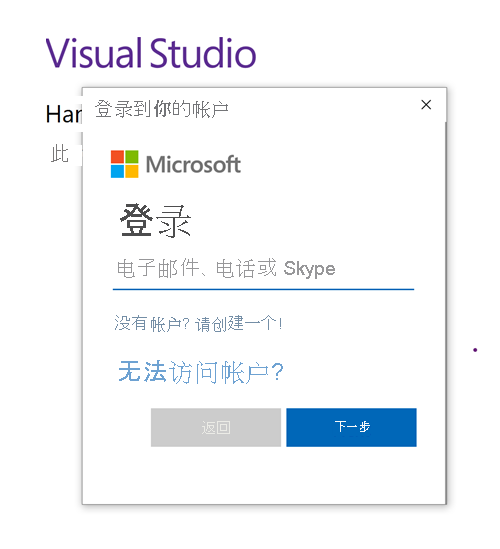Click the yellow square in Microsoft logo
This screenshot has width=500, height=549.
132,171
